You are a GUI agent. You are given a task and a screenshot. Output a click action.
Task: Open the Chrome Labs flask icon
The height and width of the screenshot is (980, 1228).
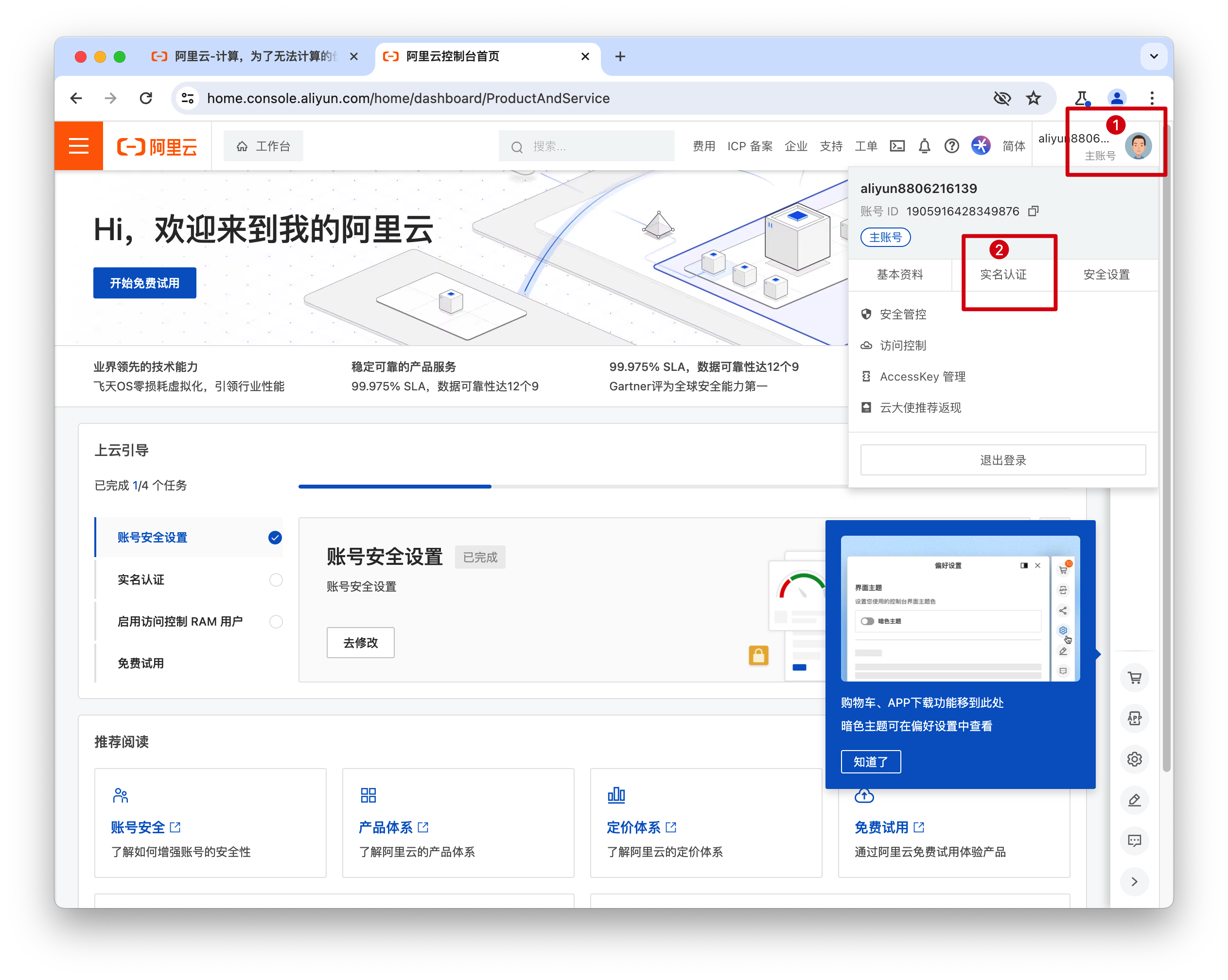(1082, 98)
